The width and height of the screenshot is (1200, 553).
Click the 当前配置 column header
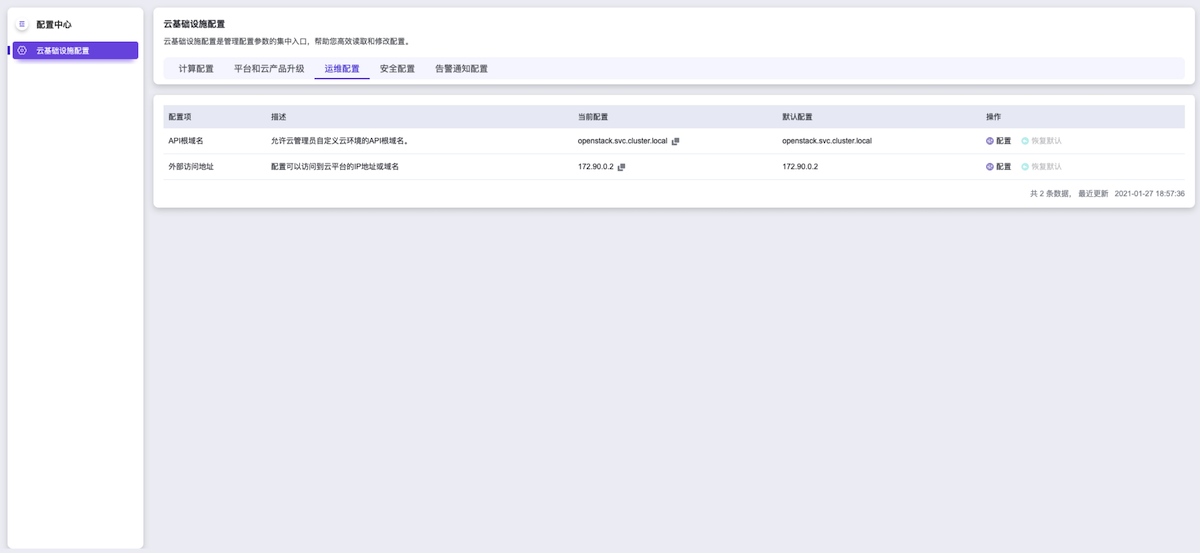tap(593, 117)
